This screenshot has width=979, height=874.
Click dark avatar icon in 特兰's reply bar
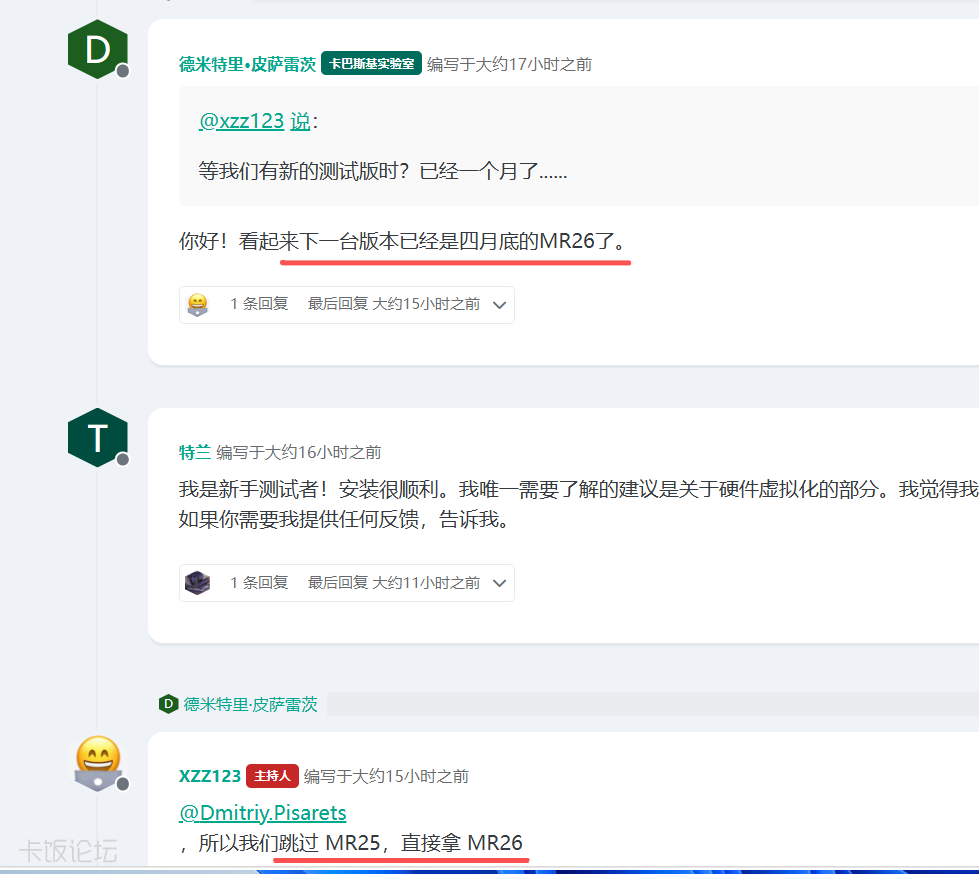(x=198, y=582)
